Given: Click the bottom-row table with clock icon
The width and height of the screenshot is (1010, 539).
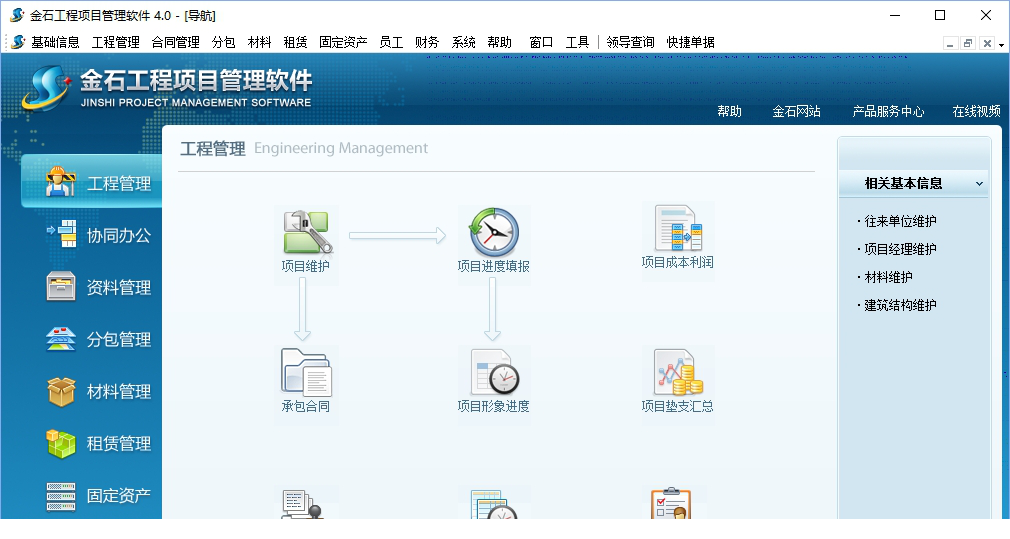Looking at the screenshot, I should 494,504.
